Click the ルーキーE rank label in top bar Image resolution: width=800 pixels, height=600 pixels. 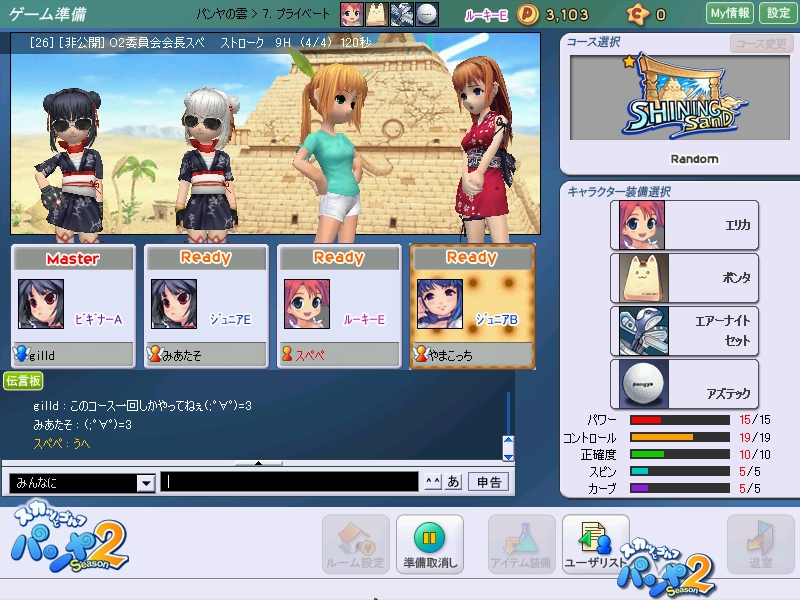tap(486, 16)
